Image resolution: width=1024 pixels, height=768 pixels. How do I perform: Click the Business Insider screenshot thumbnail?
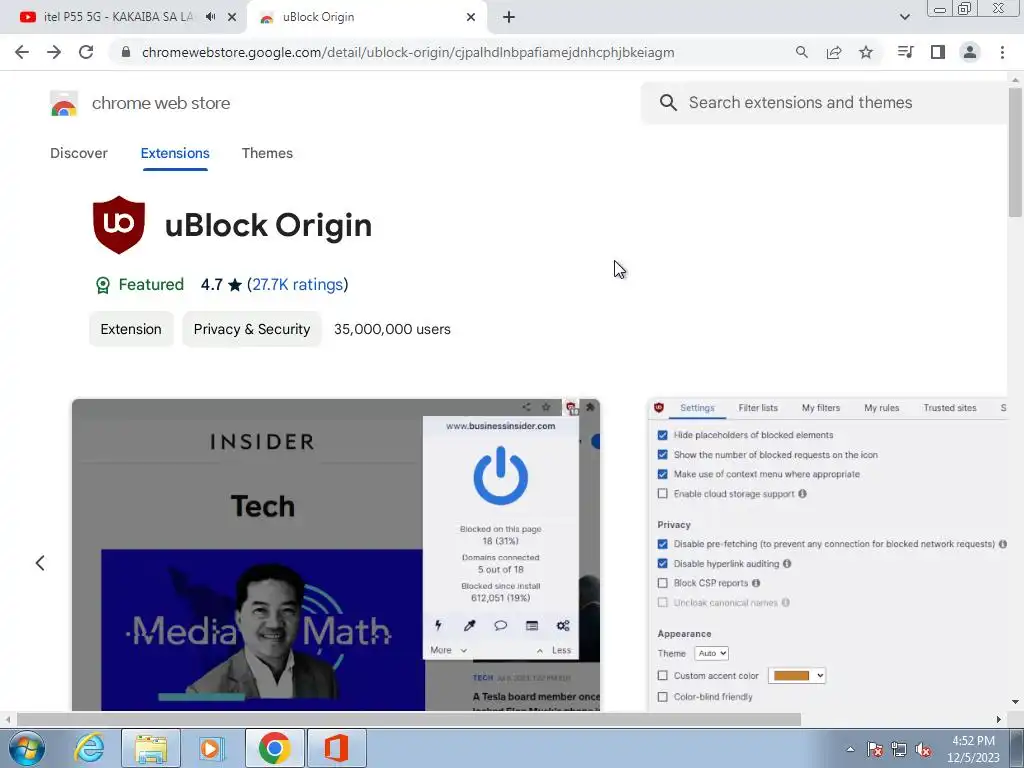tap(336, 554)
